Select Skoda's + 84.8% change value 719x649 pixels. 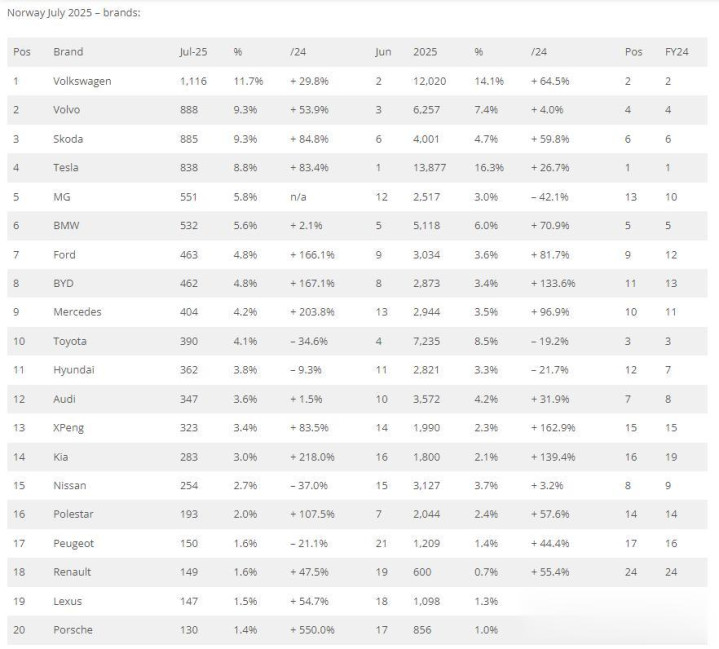(309, 139)
